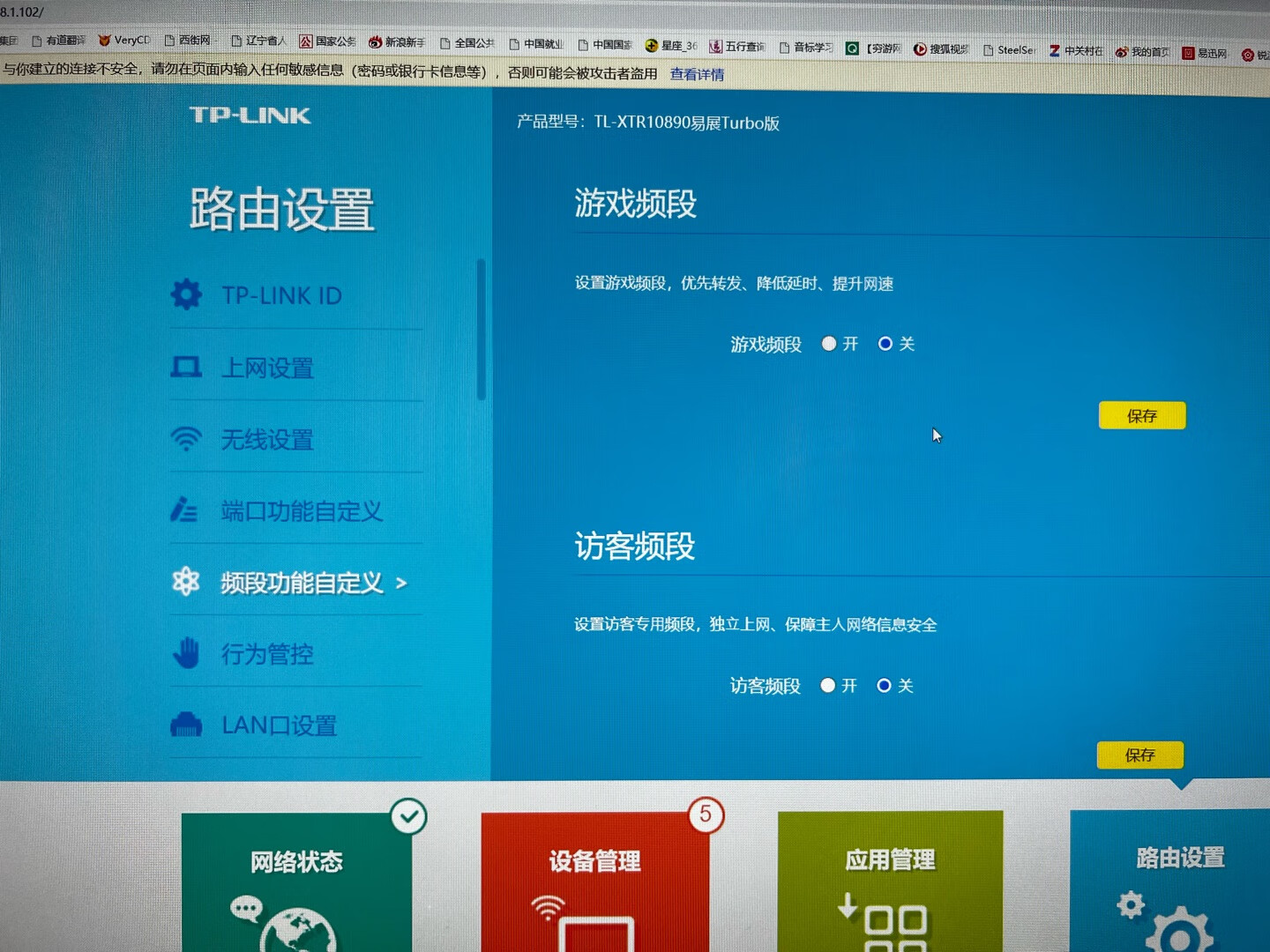Select 关 radio for 访客频段
Viewport: 1270px width, 952px height.
click(884, 686)
